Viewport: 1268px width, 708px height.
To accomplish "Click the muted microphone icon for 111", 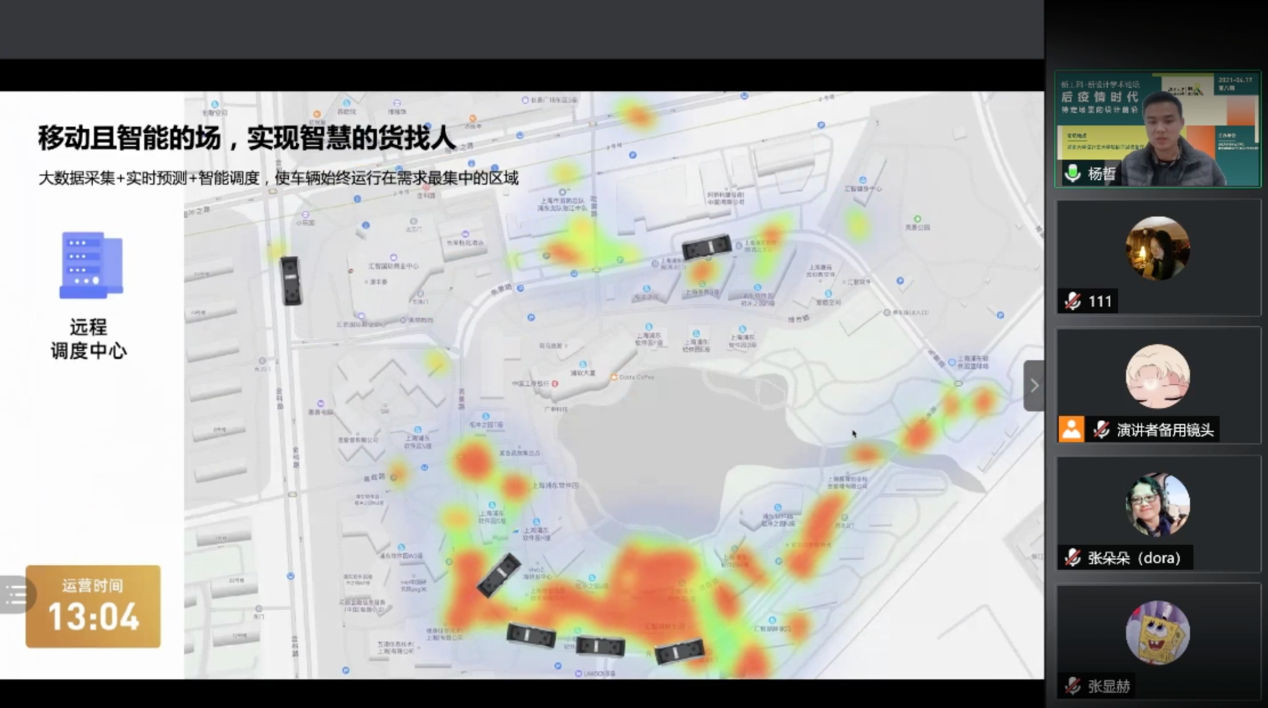I will coord(1073,301).
